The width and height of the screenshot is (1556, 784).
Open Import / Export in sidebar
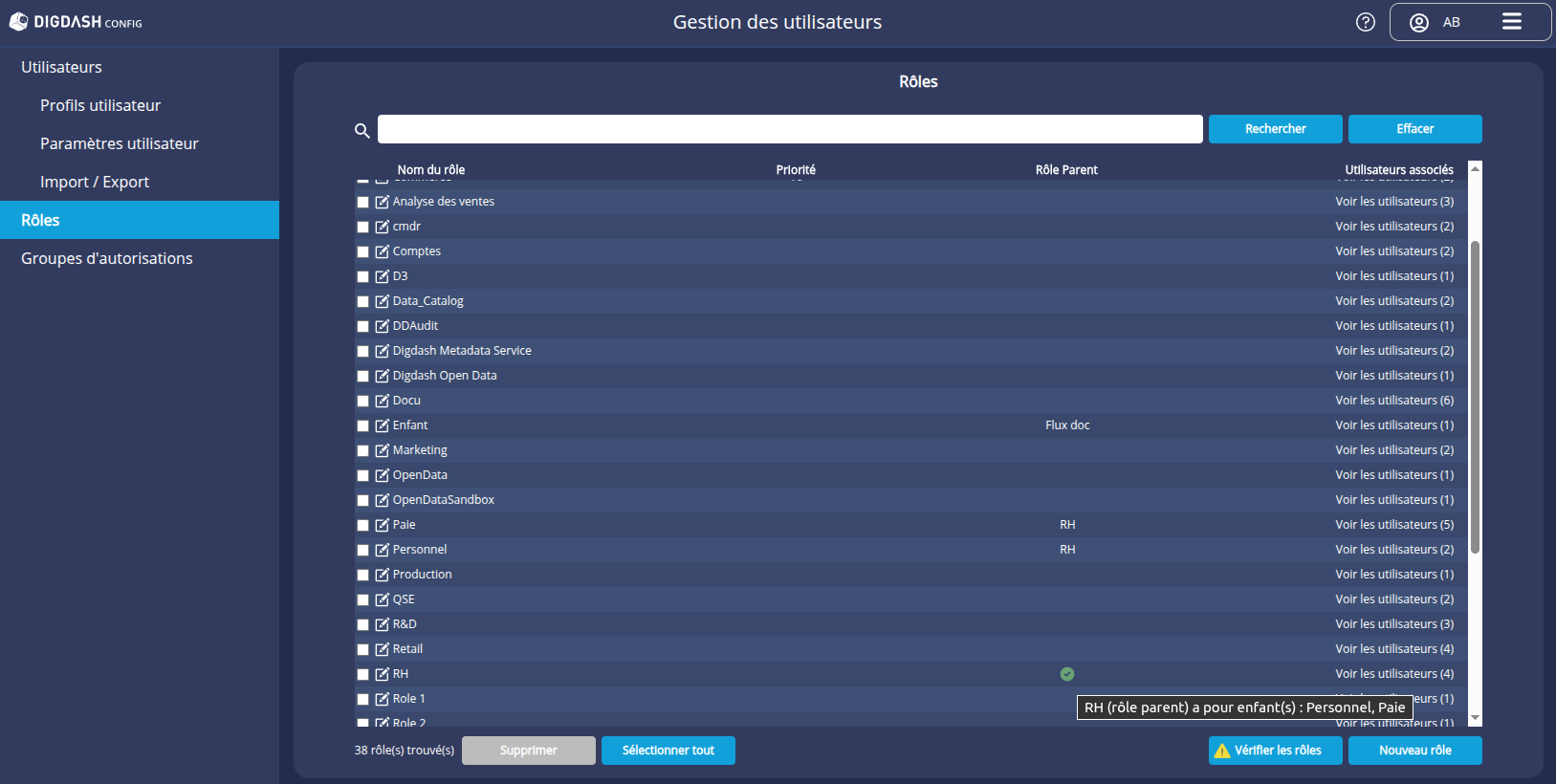coord(95,182)
